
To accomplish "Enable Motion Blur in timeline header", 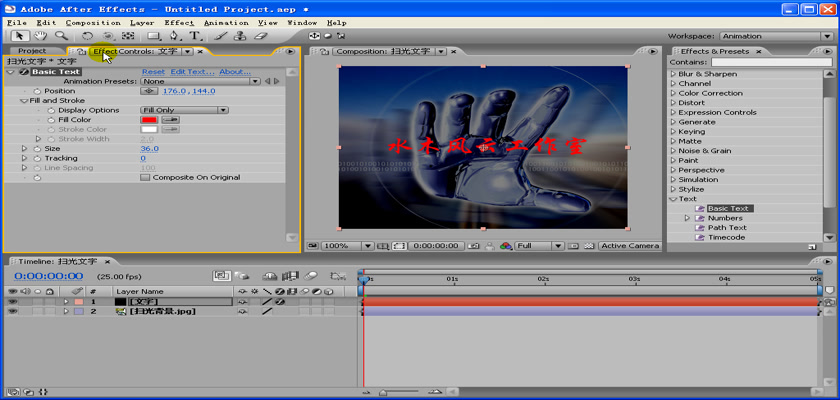I will (x=311, y=276).
